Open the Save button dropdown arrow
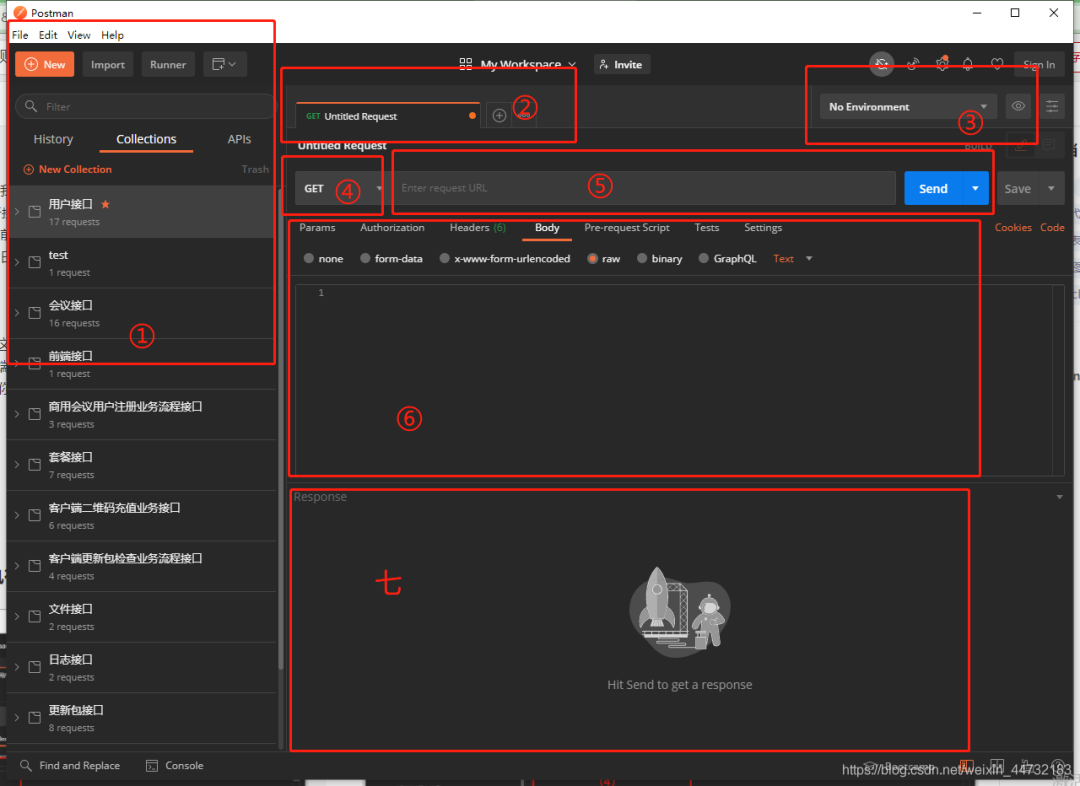 tap(1051, 188)
